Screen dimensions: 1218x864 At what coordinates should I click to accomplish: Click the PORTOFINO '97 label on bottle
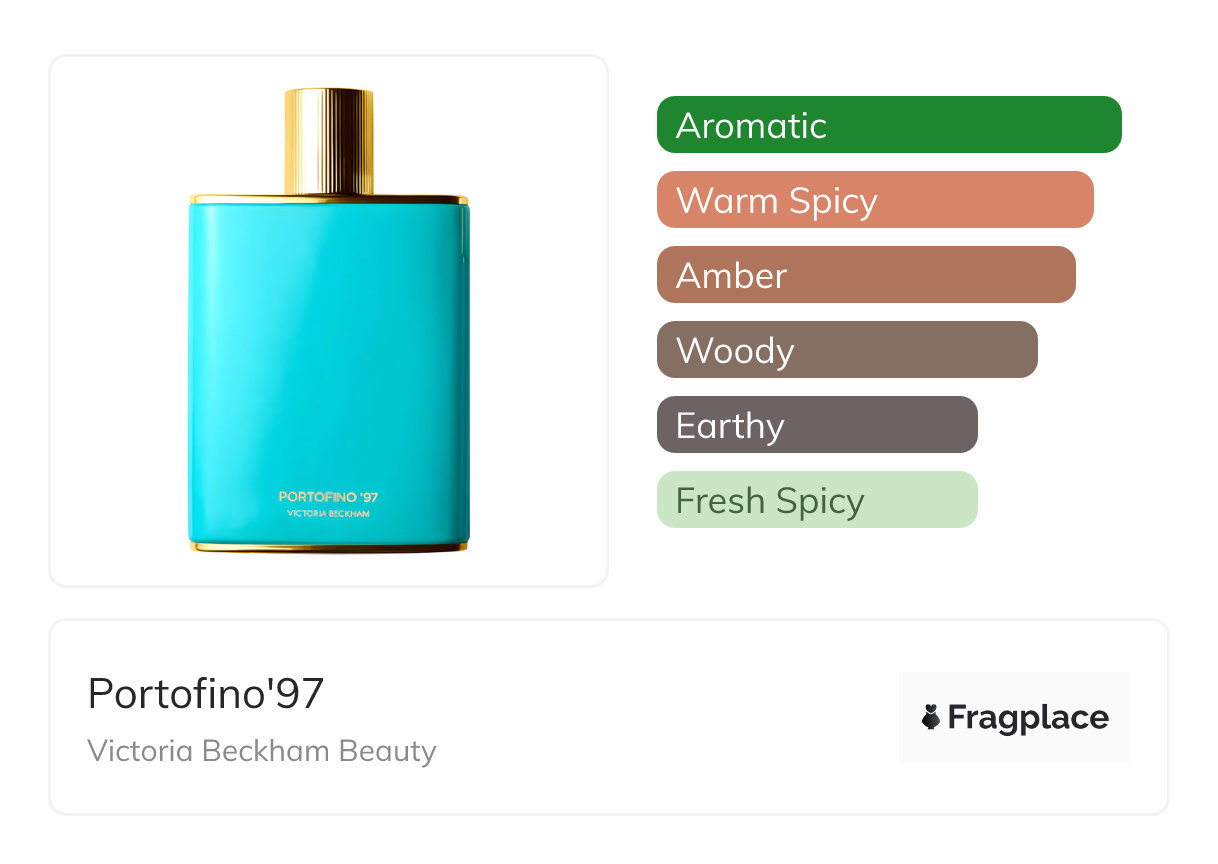[328, 496]
